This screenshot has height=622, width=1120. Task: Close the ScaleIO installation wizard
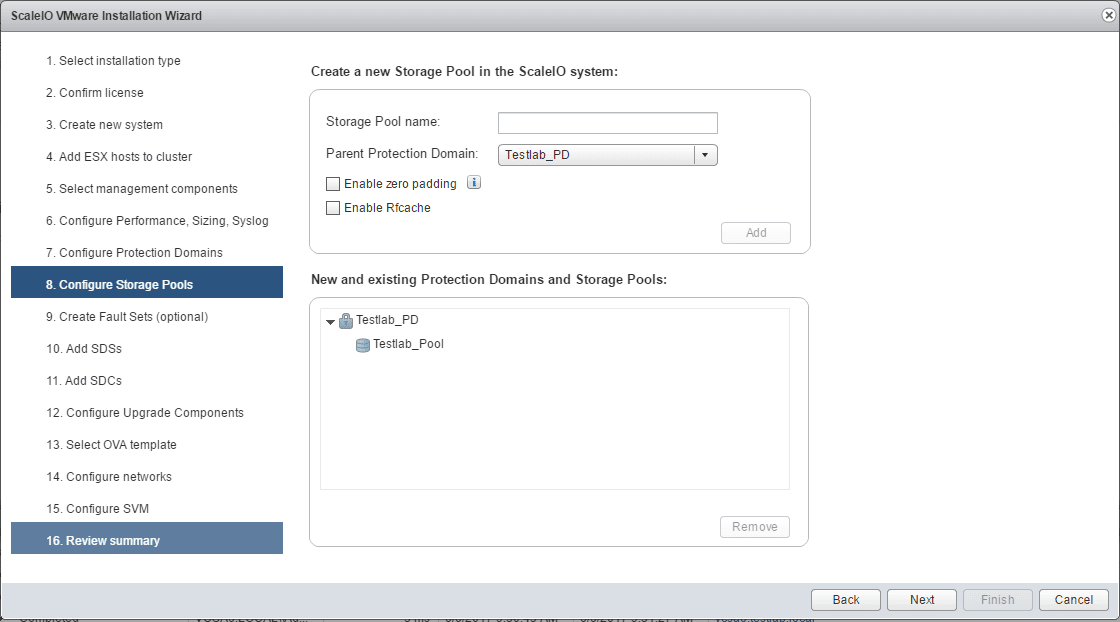1109,15
